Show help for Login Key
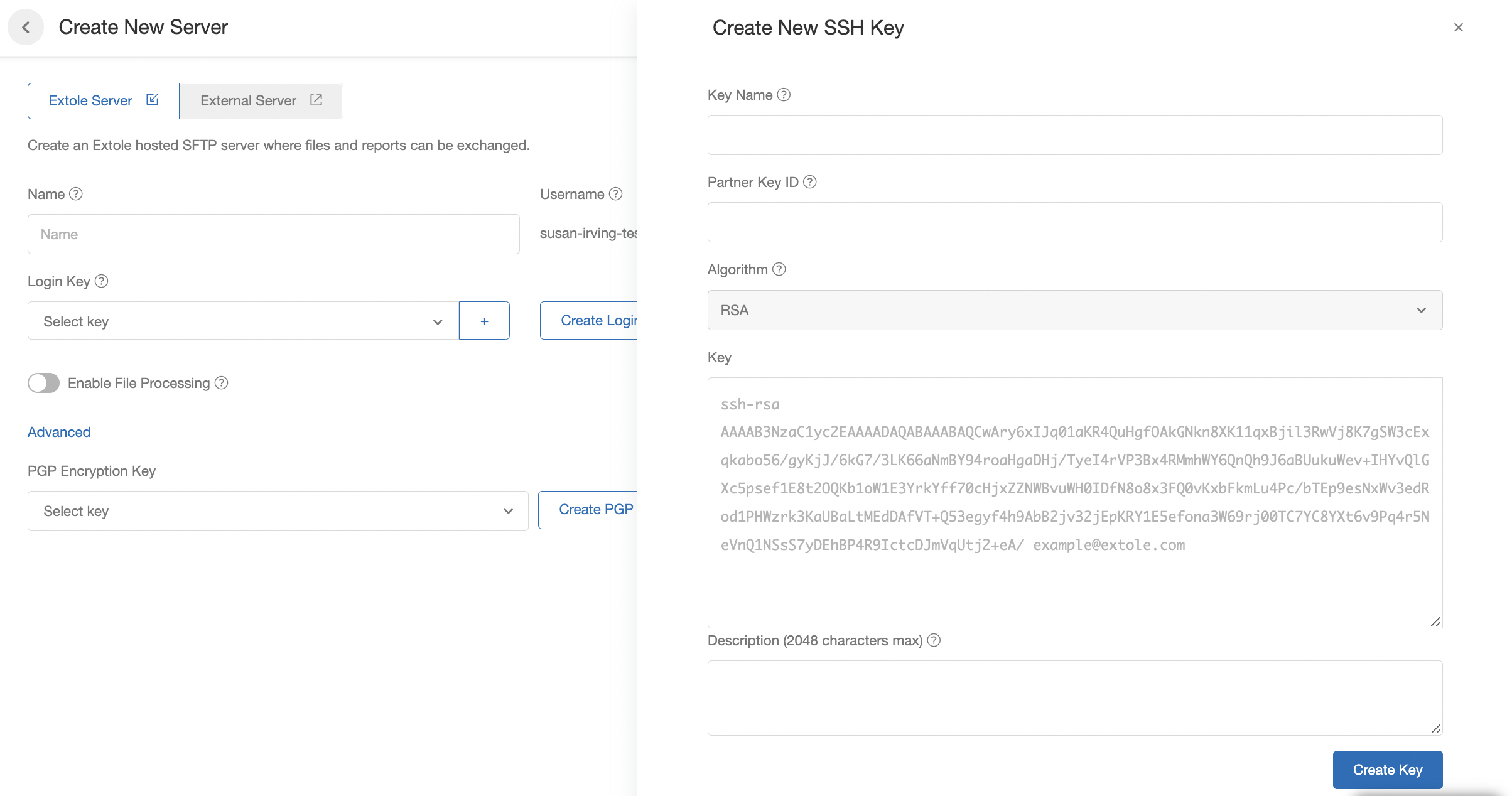The width and height of the screenshot is (1512, 796). click(x=102, y=281)
